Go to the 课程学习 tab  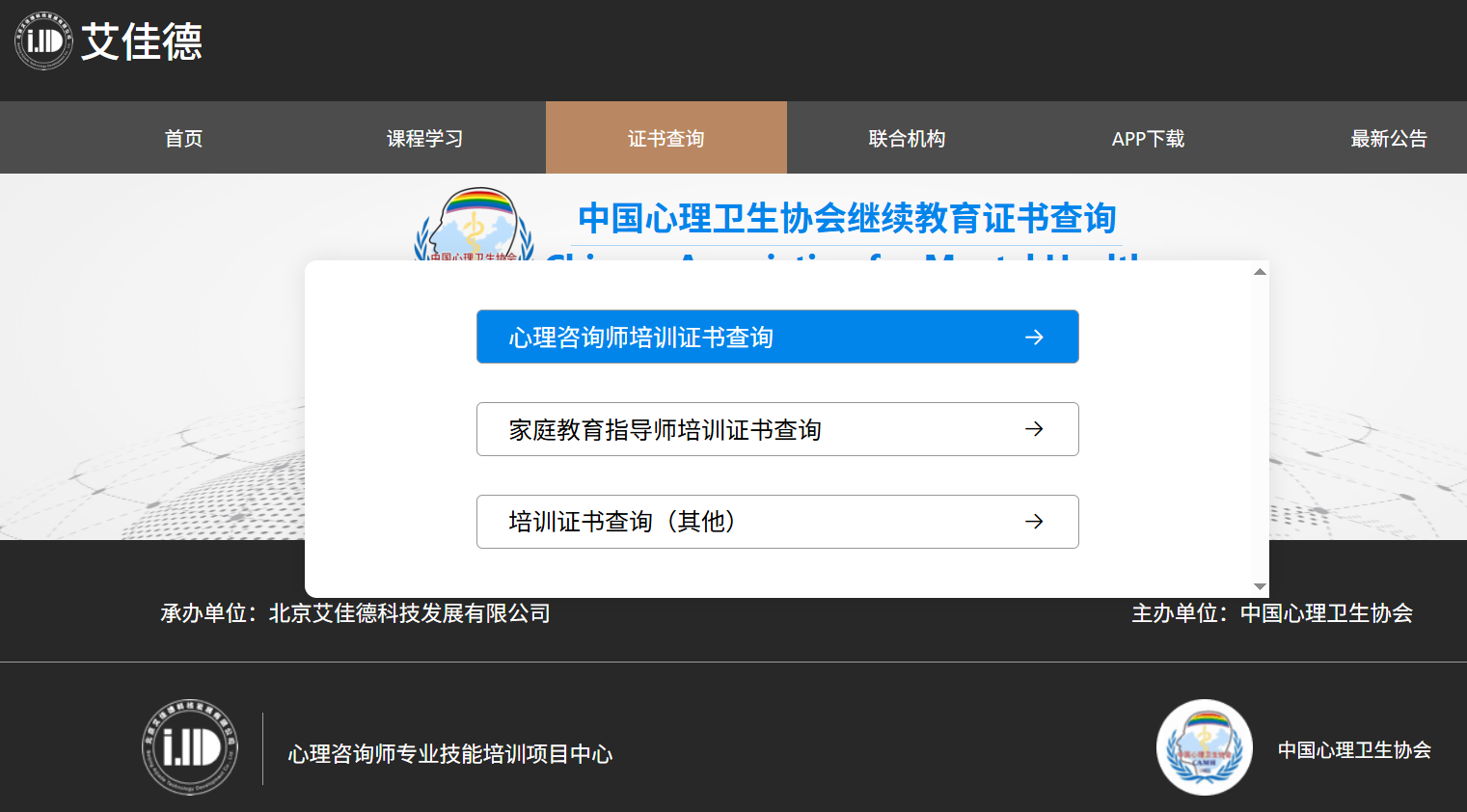click(x=424, y=138)
